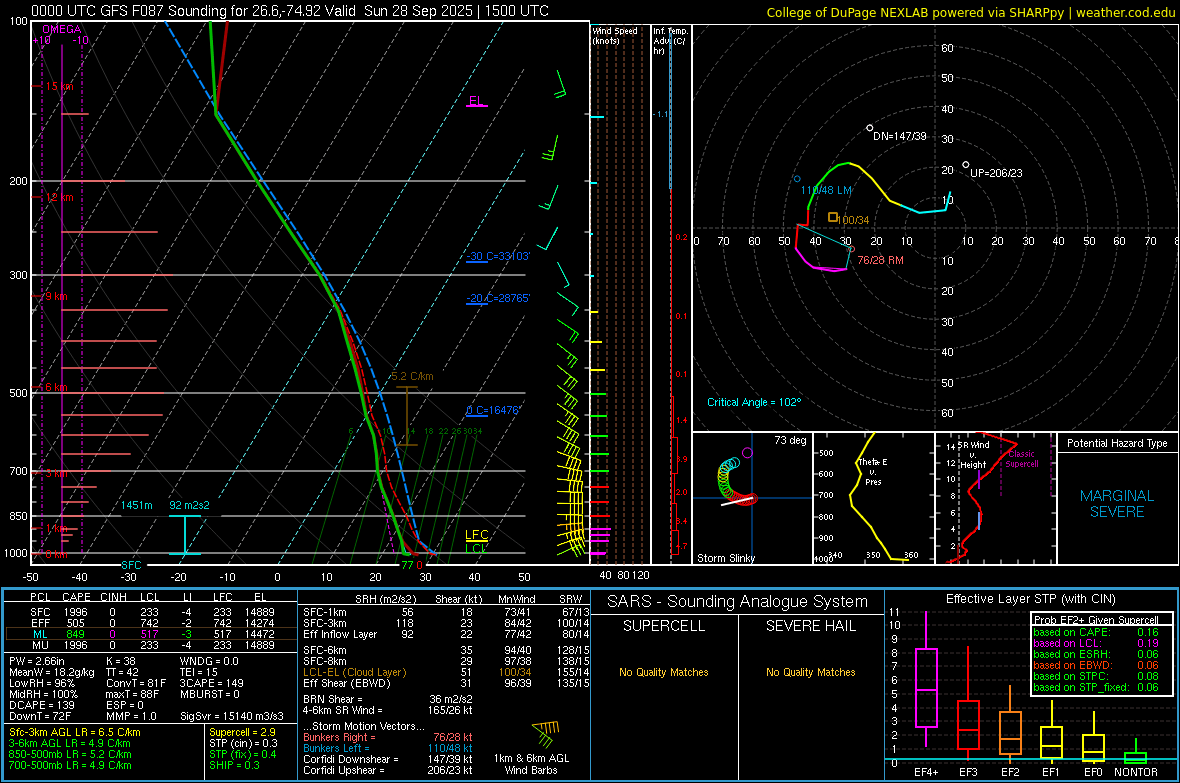
Task: Click the yellow LFC label on the skew-T
Action: [476, 535]
